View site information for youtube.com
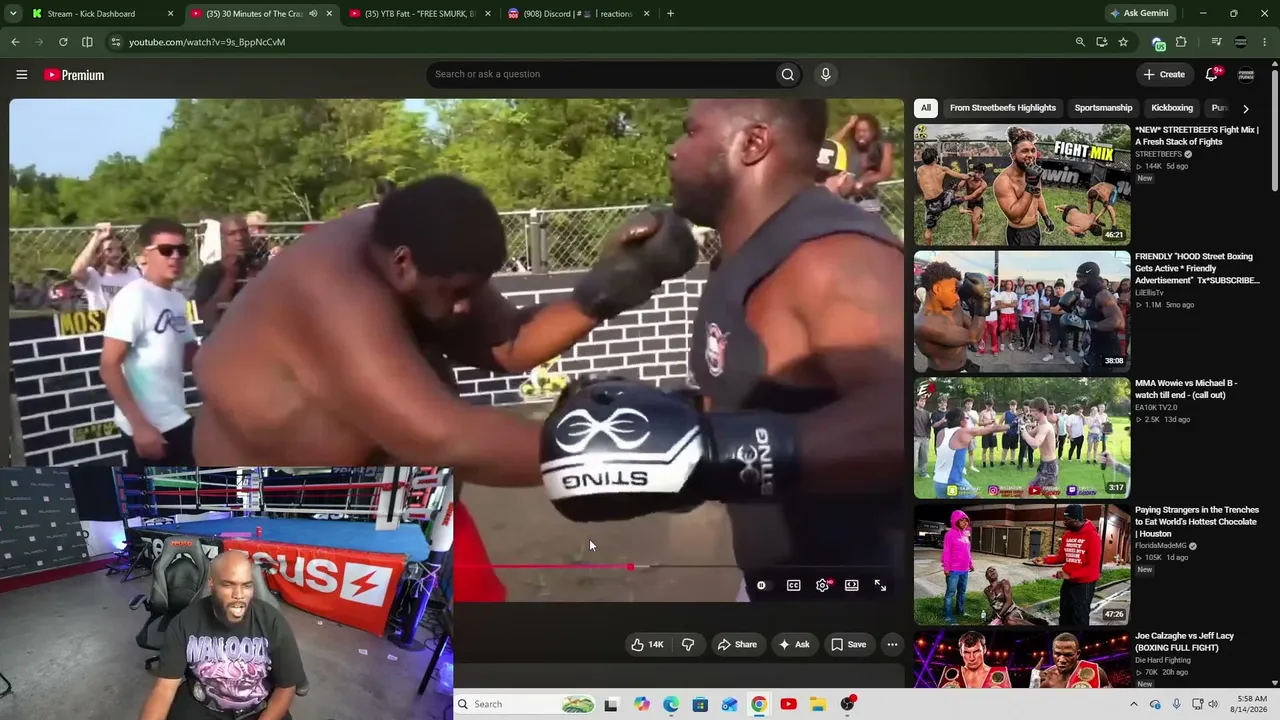Image resolution: width=1280 pixels, height=720 pixels. (x=116, y=42)
